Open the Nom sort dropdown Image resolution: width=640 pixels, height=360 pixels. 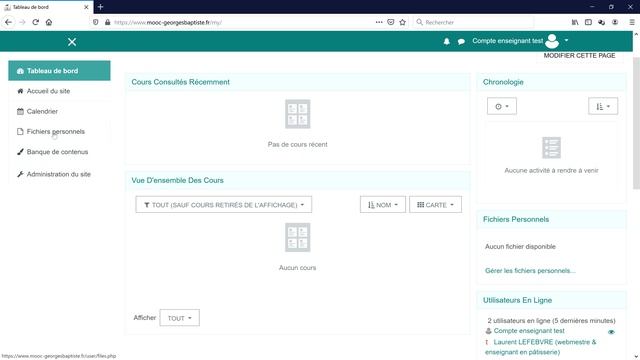click(383, 204)
